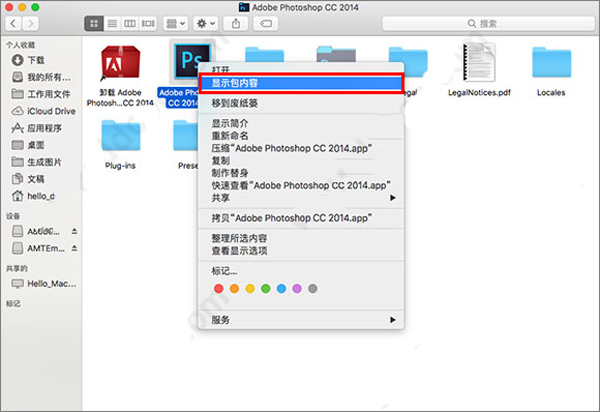This screenshot has height=412, width=600.
Task: Open 工作用文件 folder in sidebar
Action: (41, 94)
